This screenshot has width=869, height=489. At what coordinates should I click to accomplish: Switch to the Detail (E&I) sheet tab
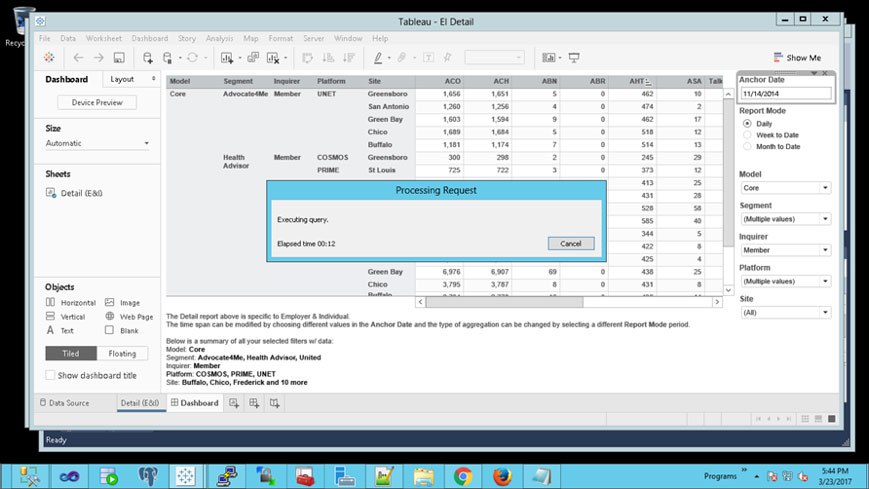pyautogui.click(x=140, y=403)
